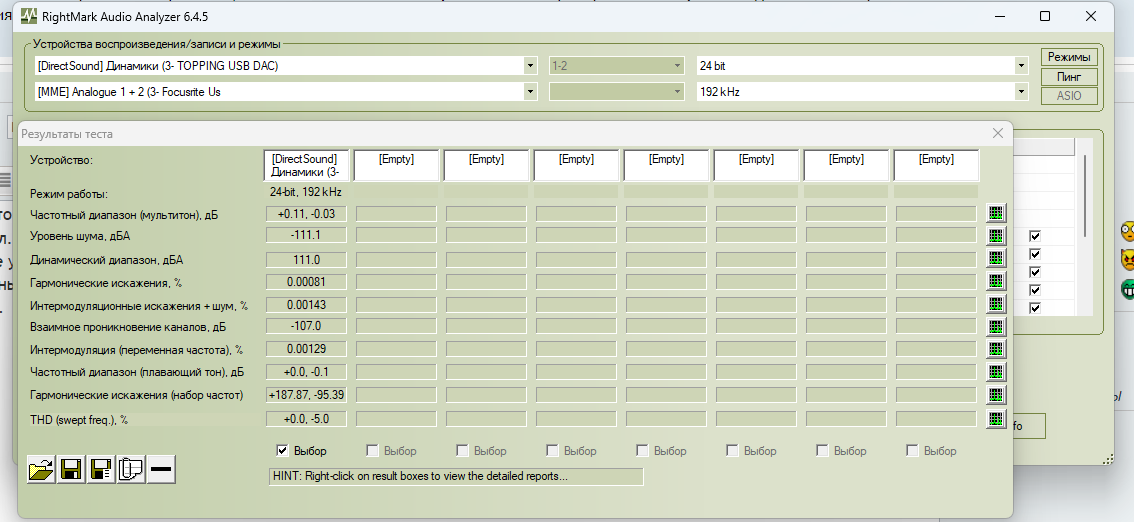Tick the second Выбор checkbox
The height and width of the screenshot is (522, 1134).
pyautogui.click(x=373, y=451)
